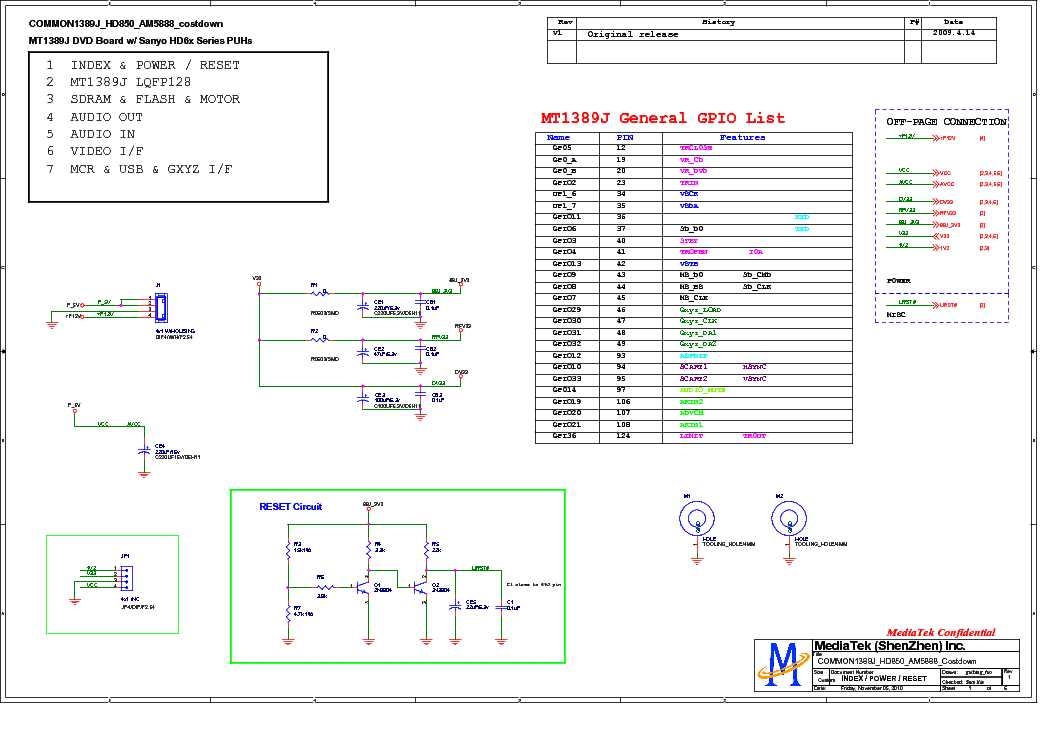Select transistor Q2 in the RESET circuit
This screenshot has width=1053, height=744.
[420, 587]
